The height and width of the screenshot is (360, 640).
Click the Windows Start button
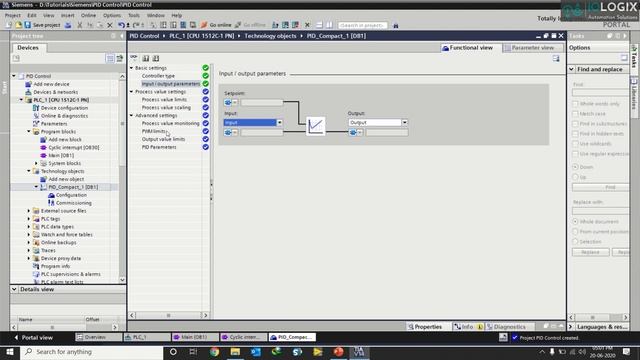[9, 351]
